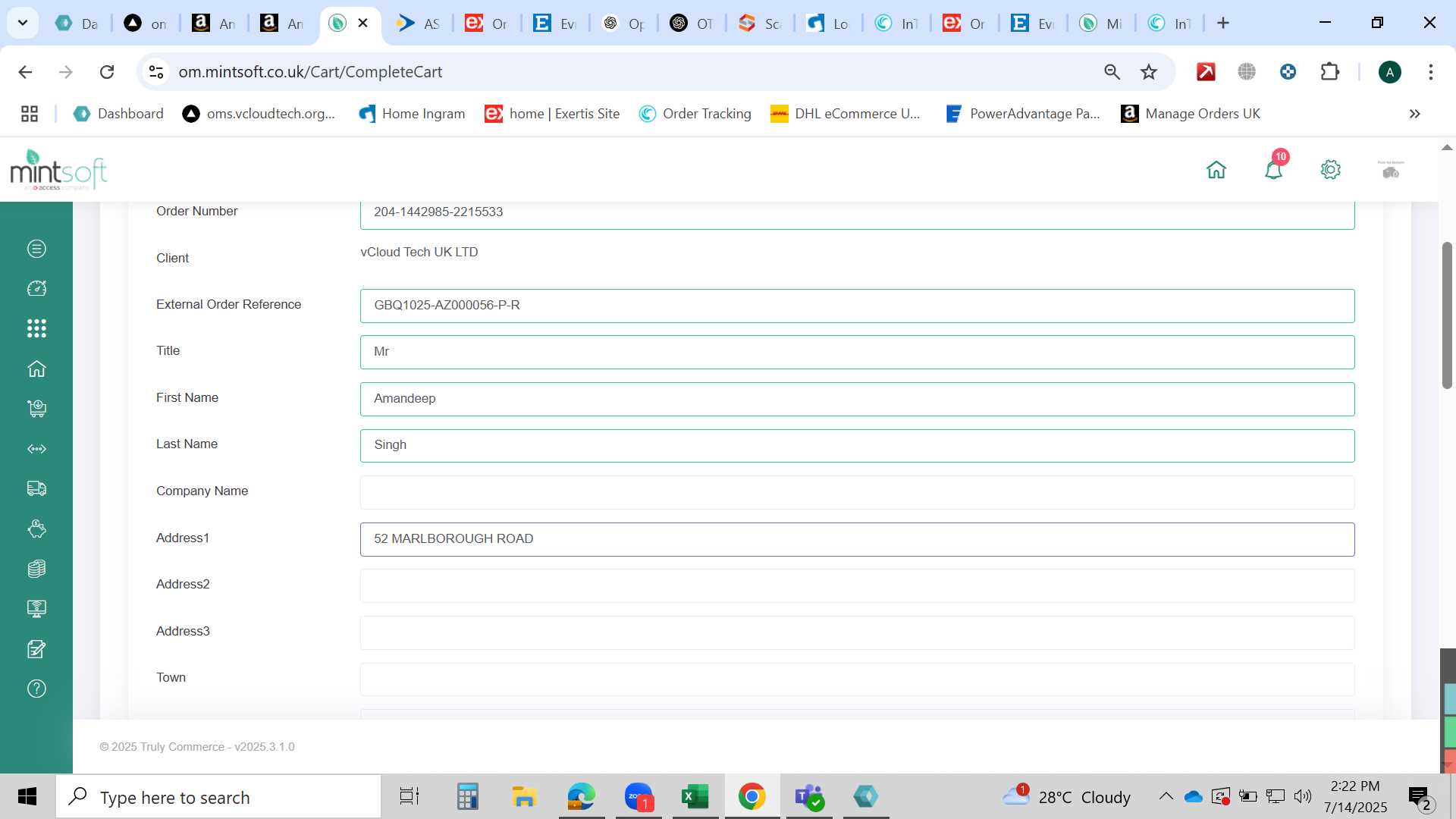1456x819 pixels.
Task: Reload the CompleteCart page
Action: tap(107, 72)
